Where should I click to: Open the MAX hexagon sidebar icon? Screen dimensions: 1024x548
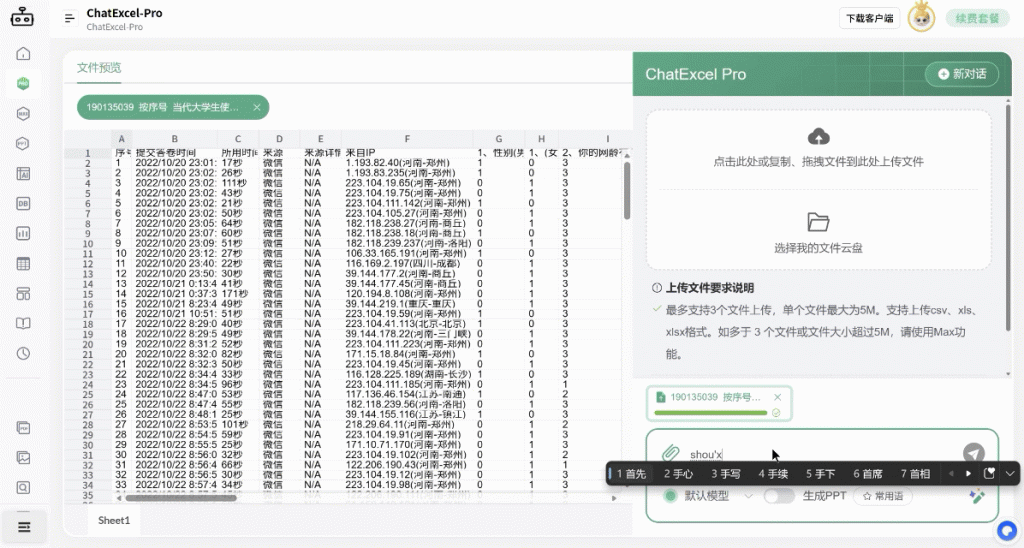pos(23,114)
